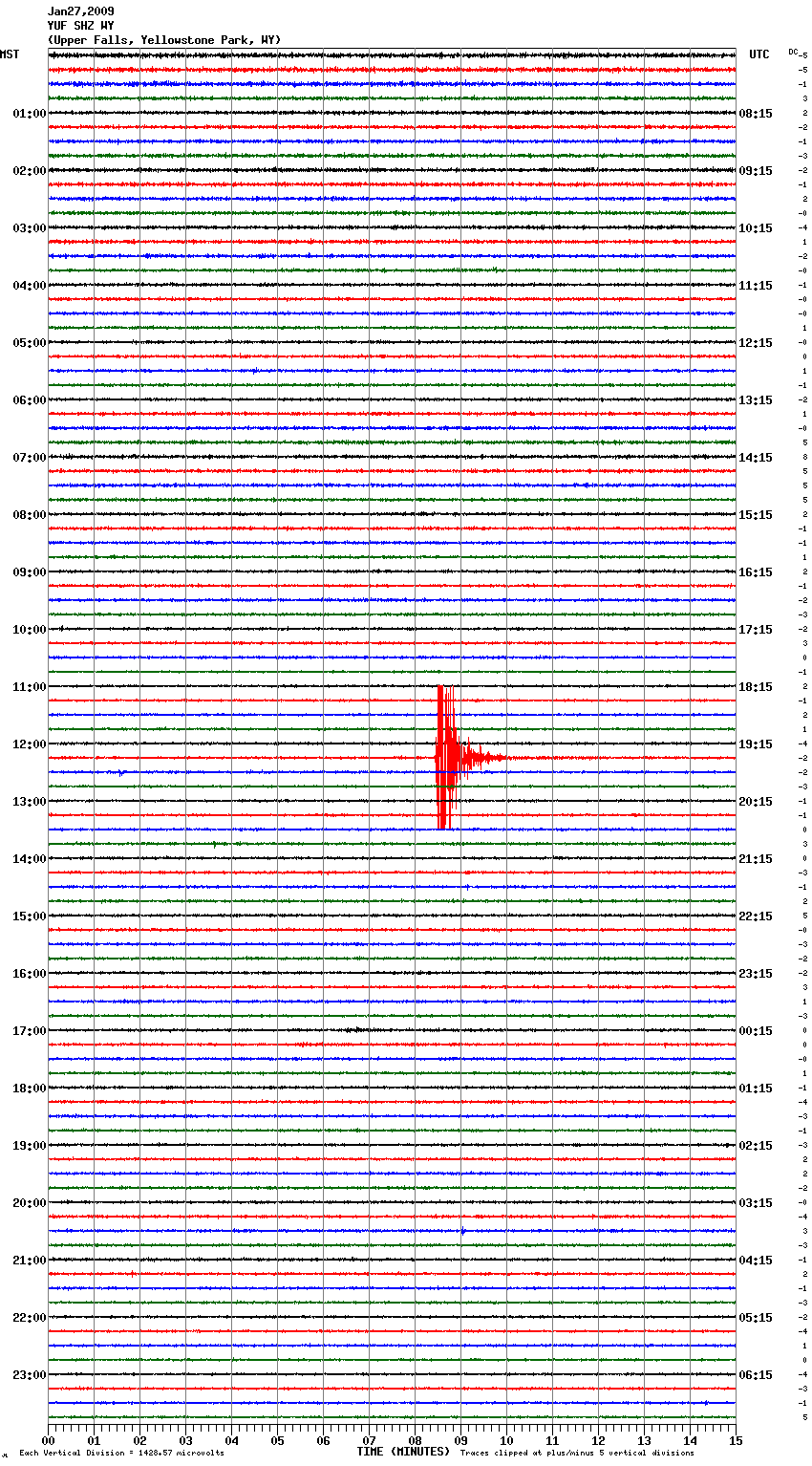The width and height of the screenshot is (812, 1466).
Task: Select the 20:00 MST time label
Action: [30, 1203]
